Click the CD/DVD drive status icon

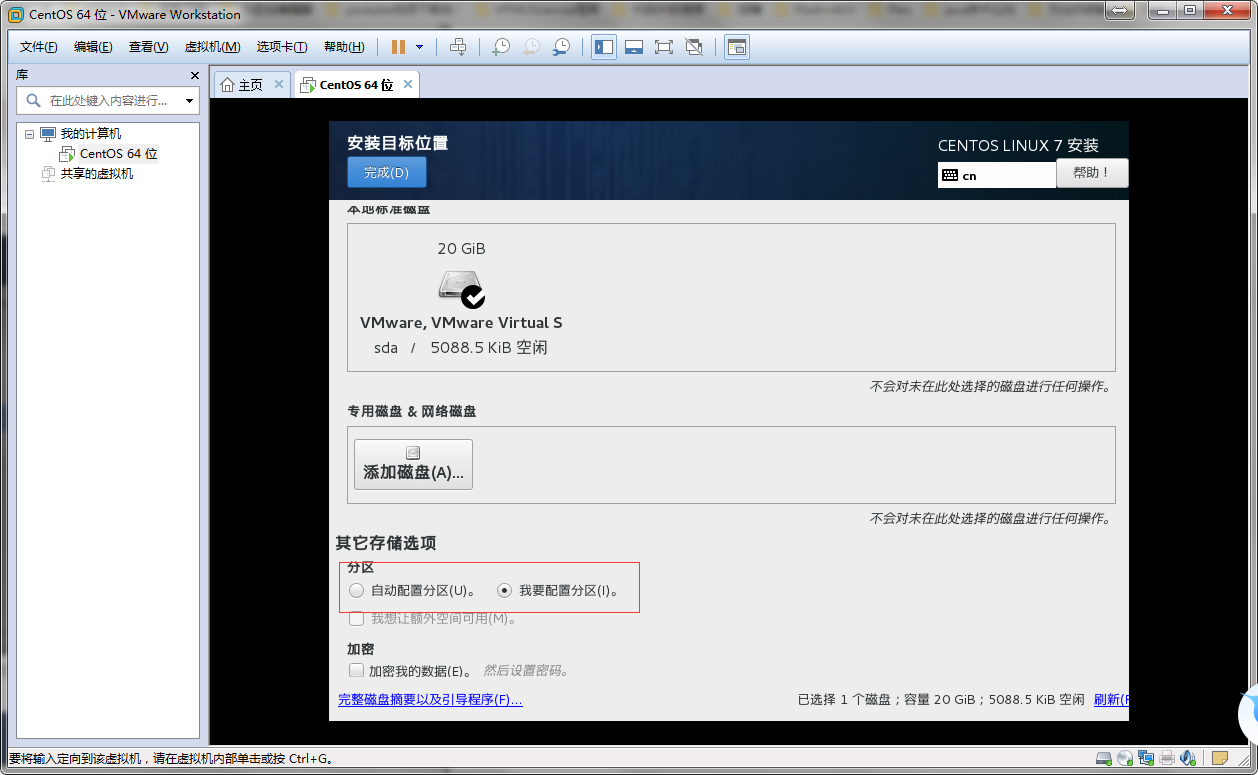1125,758
